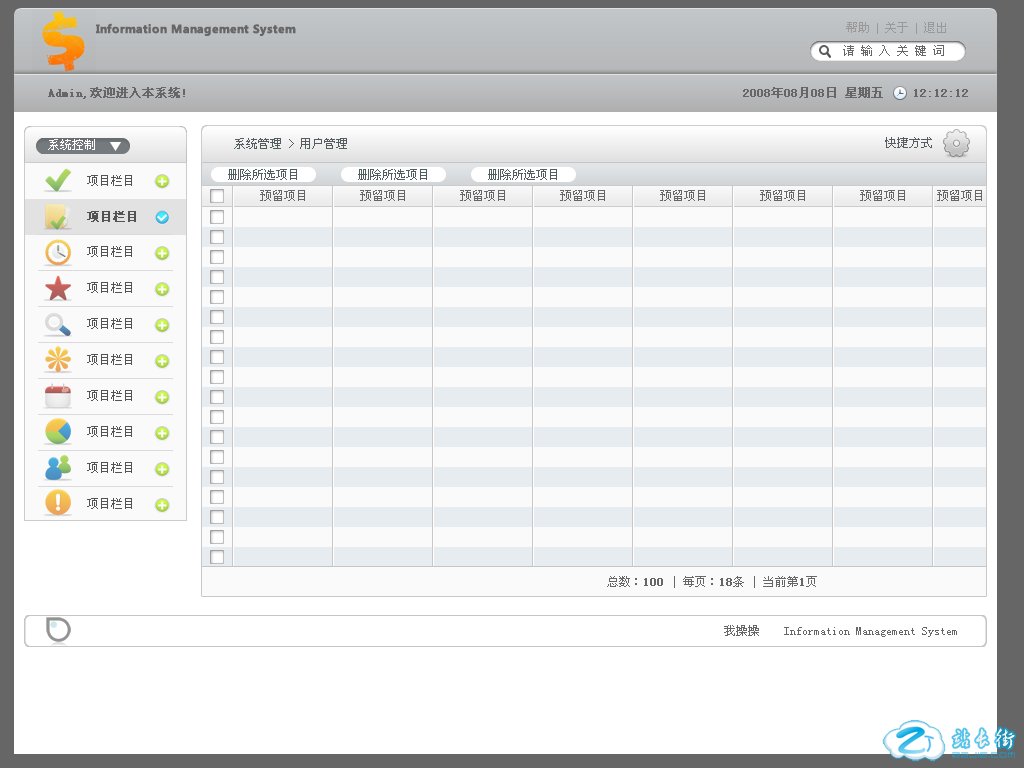Click green plus beside the exclamation item
Image resolution: width=1024 pixels, height=768 pixels.
tap(162, 505)
